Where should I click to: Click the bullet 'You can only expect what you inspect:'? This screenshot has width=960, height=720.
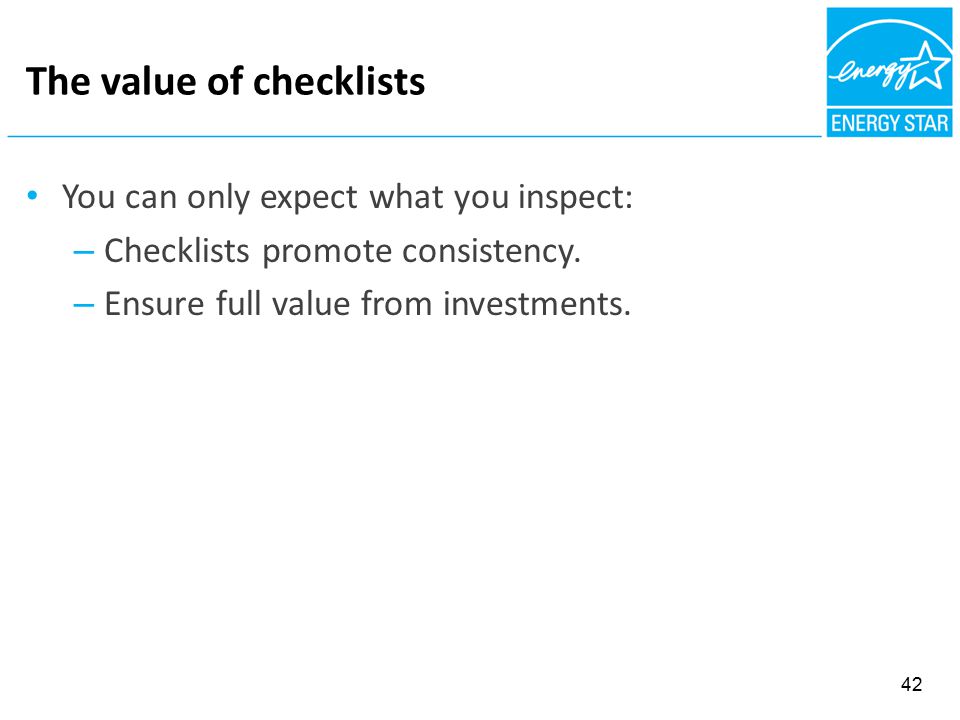pyautogui.click(x=347, y=197)
